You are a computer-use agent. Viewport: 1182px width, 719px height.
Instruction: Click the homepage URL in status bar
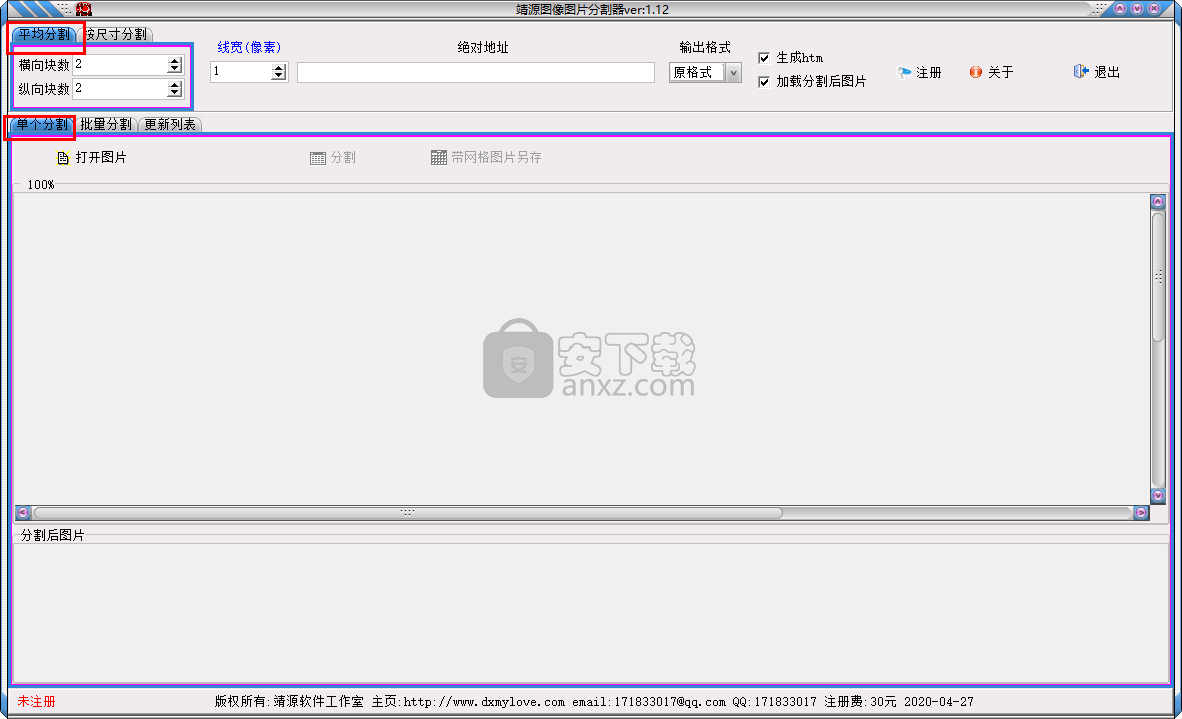[484, 702]
